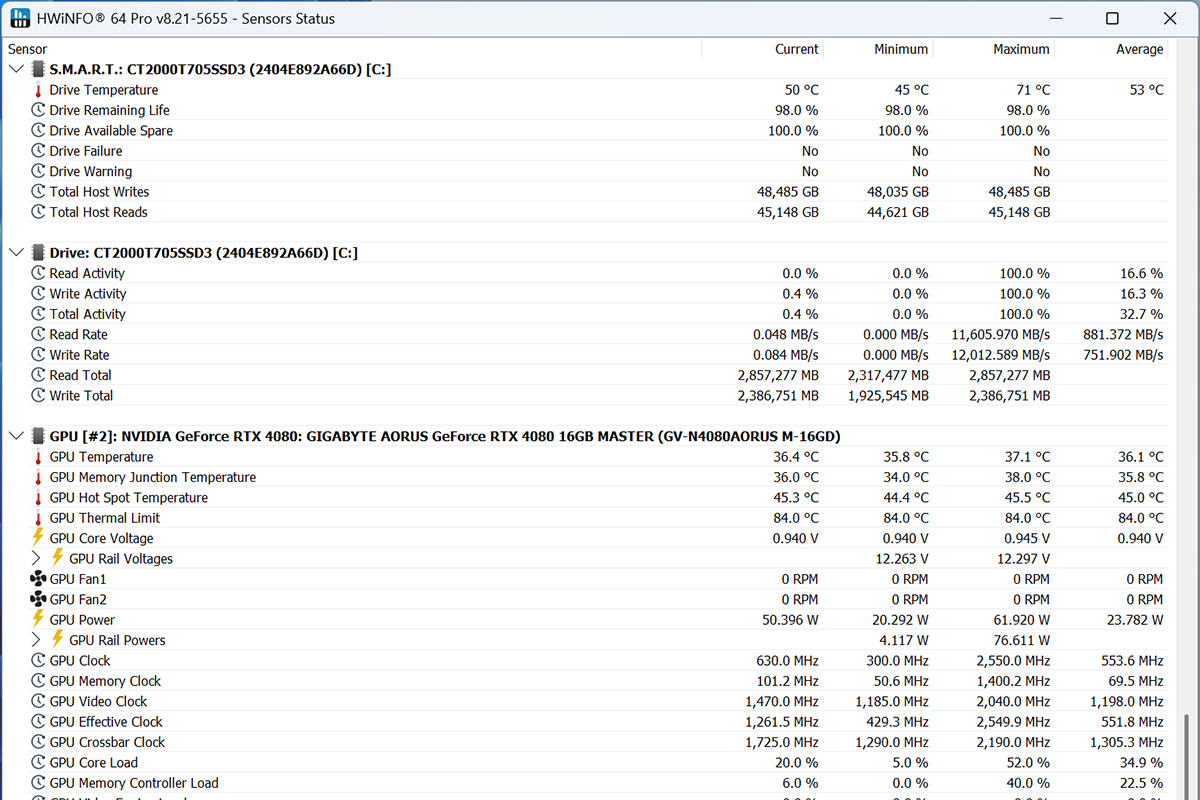Select the GPU Effective Clock row label

click(x=106, y=722)
